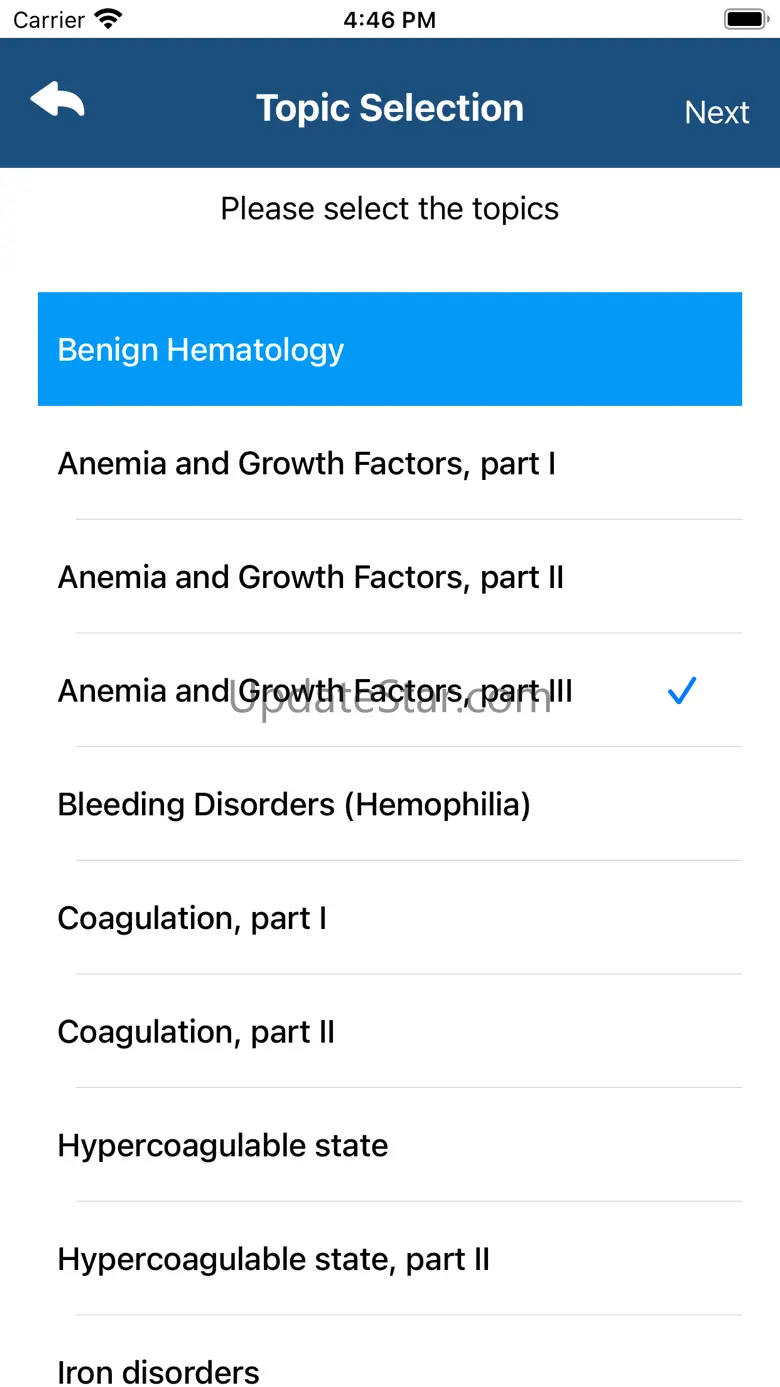Pick the Hypercoagulable state topic
Viewport: 780px width, 1387px height.
tap(222, 1145)
